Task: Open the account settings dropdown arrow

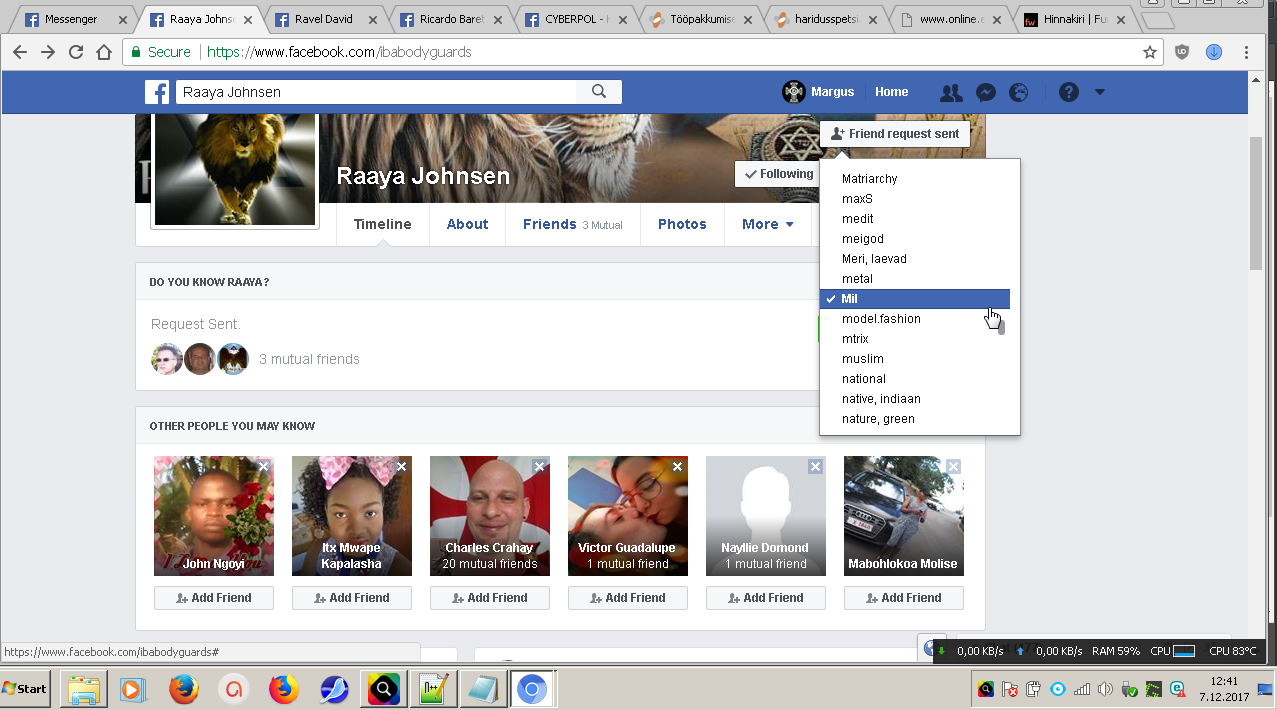Action: (x=1100, y=92)
